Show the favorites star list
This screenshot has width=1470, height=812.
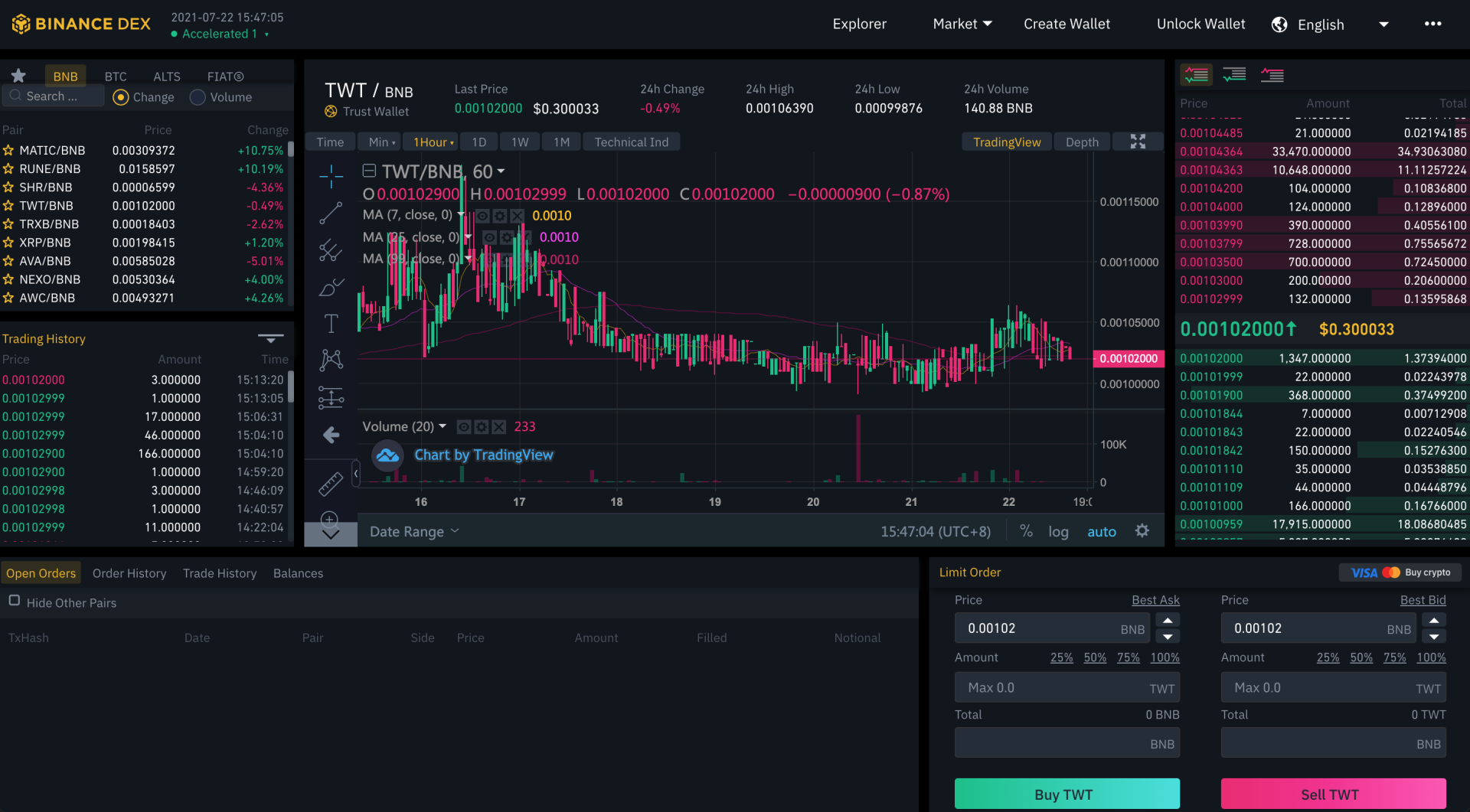(x=18, y=76)
